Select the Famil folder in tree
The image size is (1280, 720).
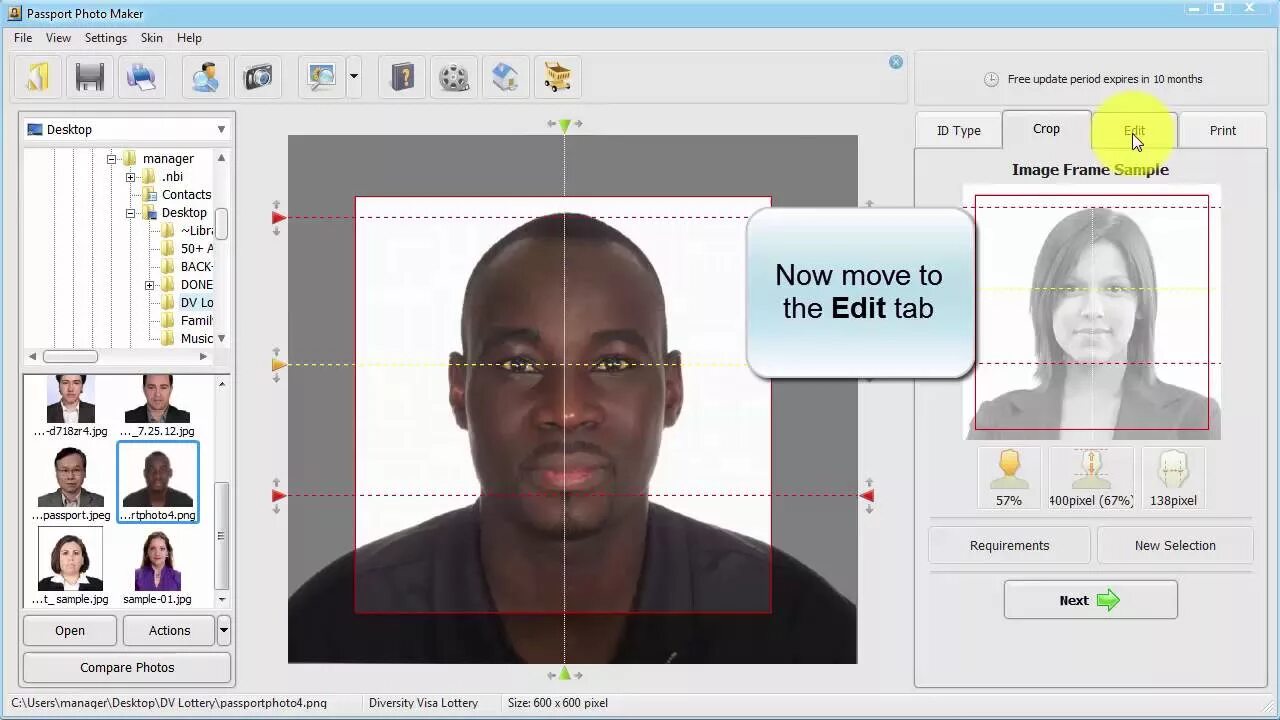point(197,321)
